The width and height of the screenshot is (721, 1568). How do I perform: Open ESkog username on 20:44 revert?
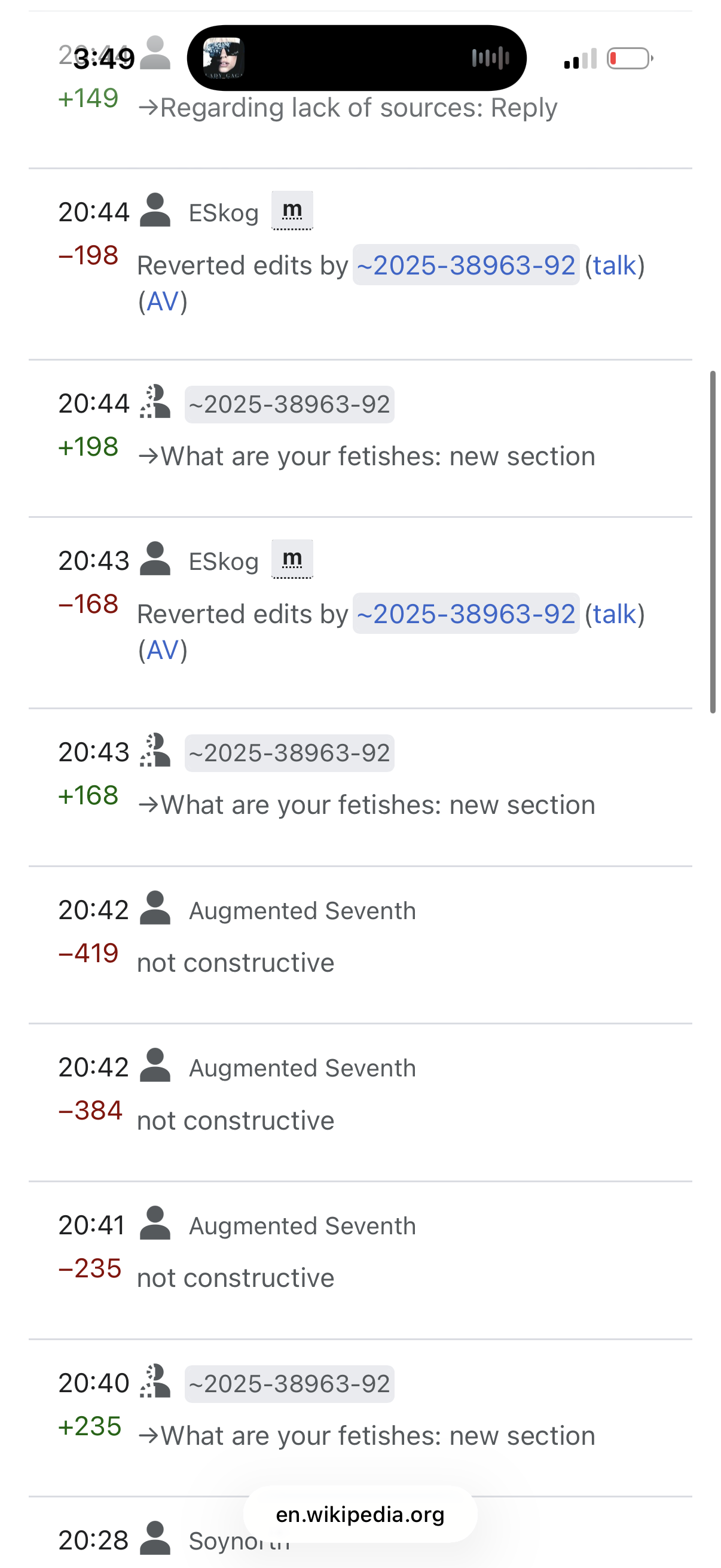(224, 213)
